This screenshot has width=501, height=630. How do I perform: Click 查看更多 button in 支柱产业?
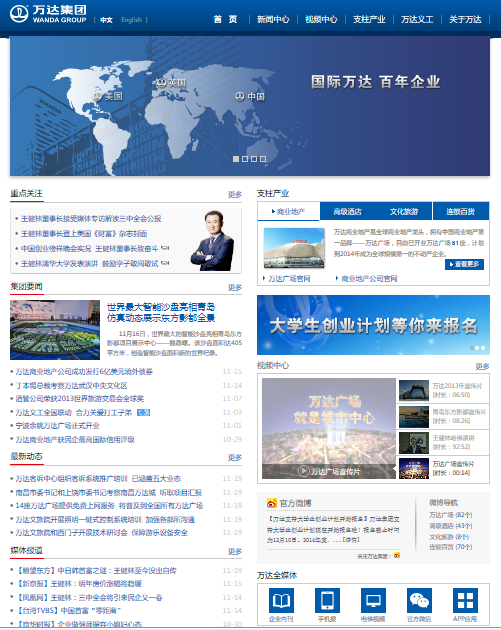click(464, 264)
